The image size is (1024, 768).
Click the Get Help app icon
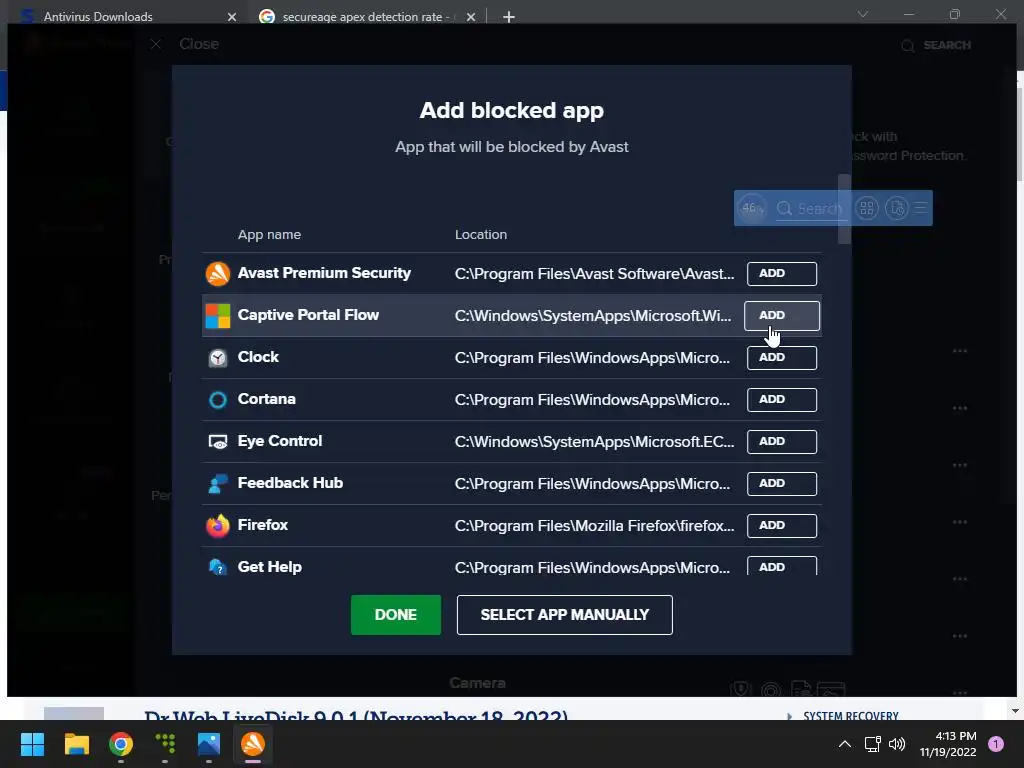coord(217,567)
